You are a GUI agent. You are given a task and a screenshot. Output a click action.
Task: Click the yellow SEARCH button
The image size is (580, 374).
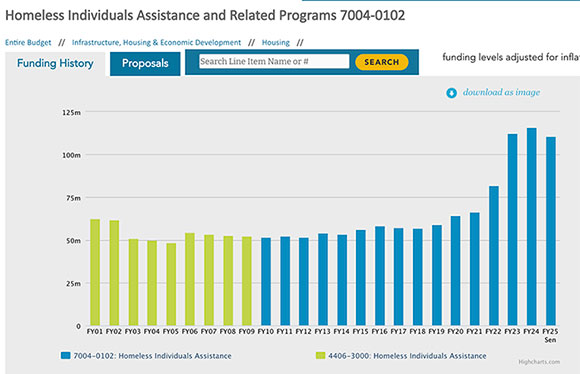381,62
